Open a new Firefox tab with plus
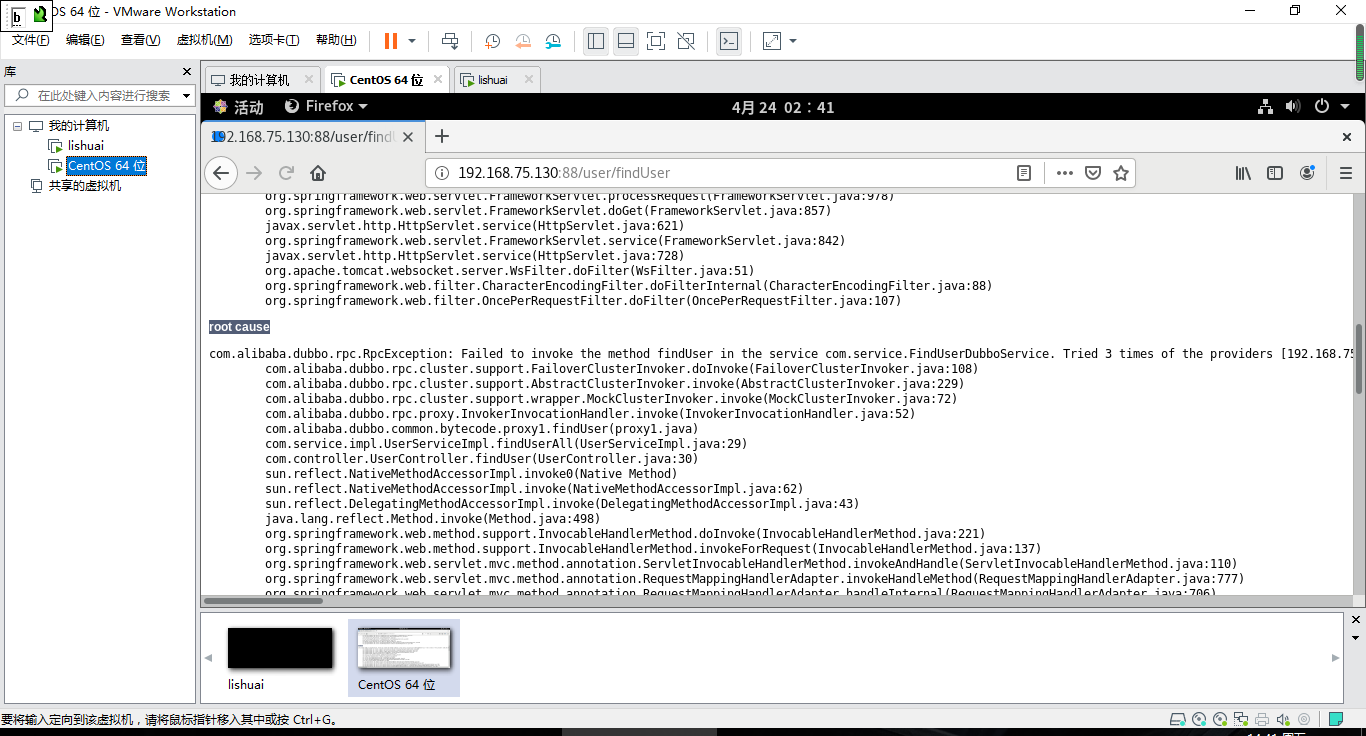 coord(442,136)
